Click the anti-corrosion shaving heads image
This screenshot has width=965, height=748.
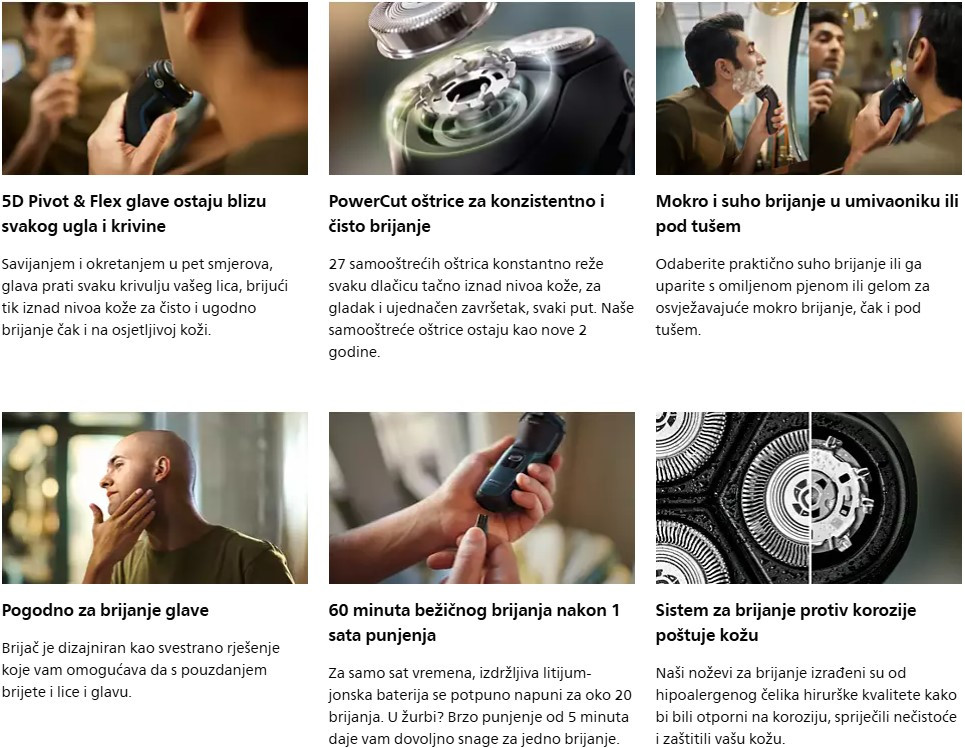point(809,497)
